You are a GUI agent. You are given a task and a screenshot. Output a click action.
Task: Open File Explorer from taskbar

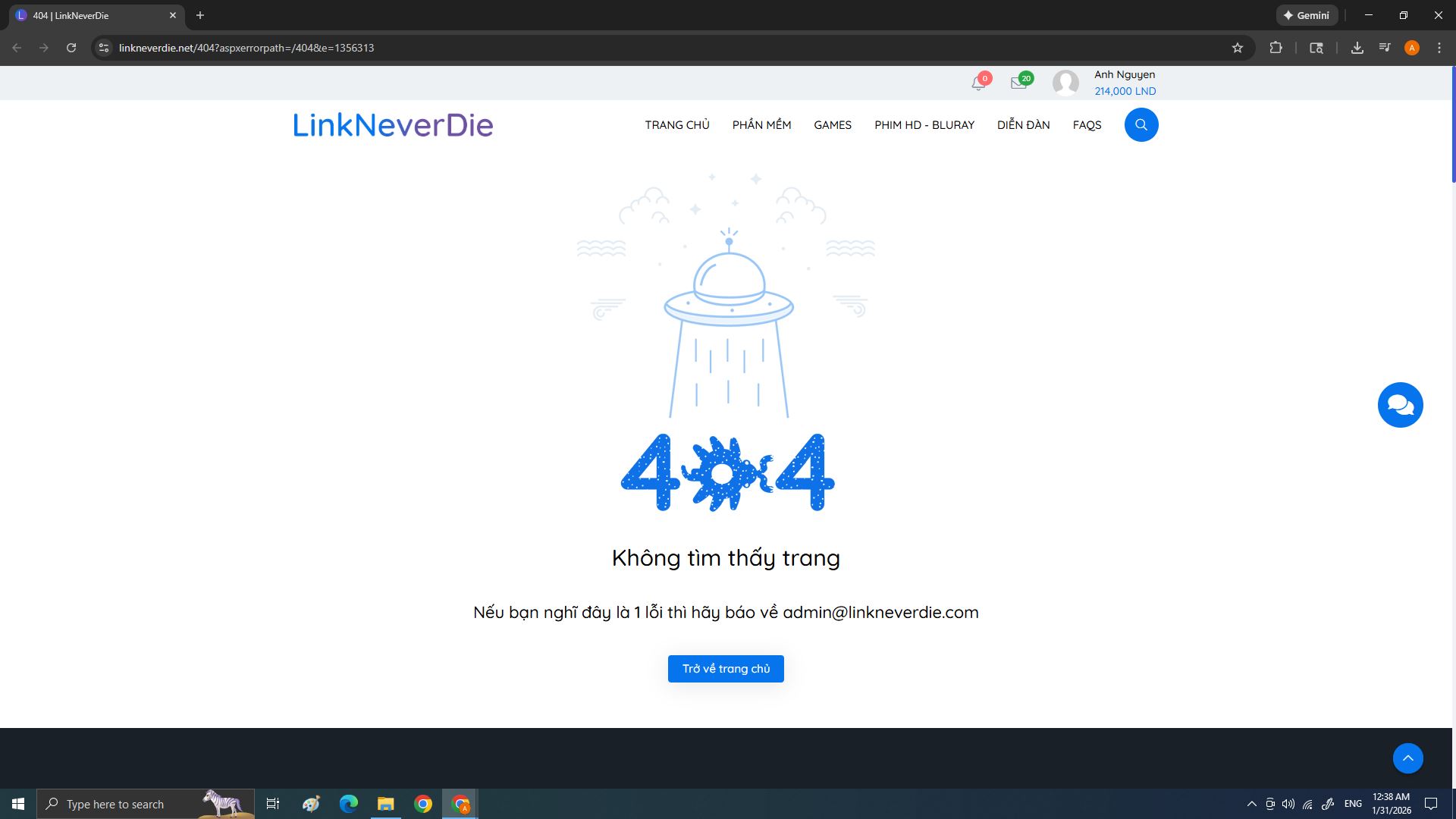(386, 804)
